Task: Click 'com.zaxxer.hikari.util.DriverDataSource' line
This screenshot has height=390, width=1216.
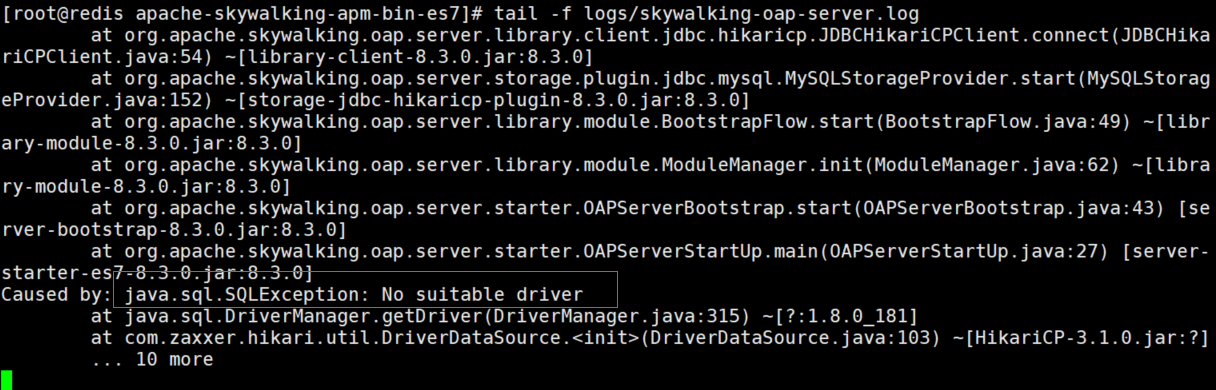Action: 651,337
